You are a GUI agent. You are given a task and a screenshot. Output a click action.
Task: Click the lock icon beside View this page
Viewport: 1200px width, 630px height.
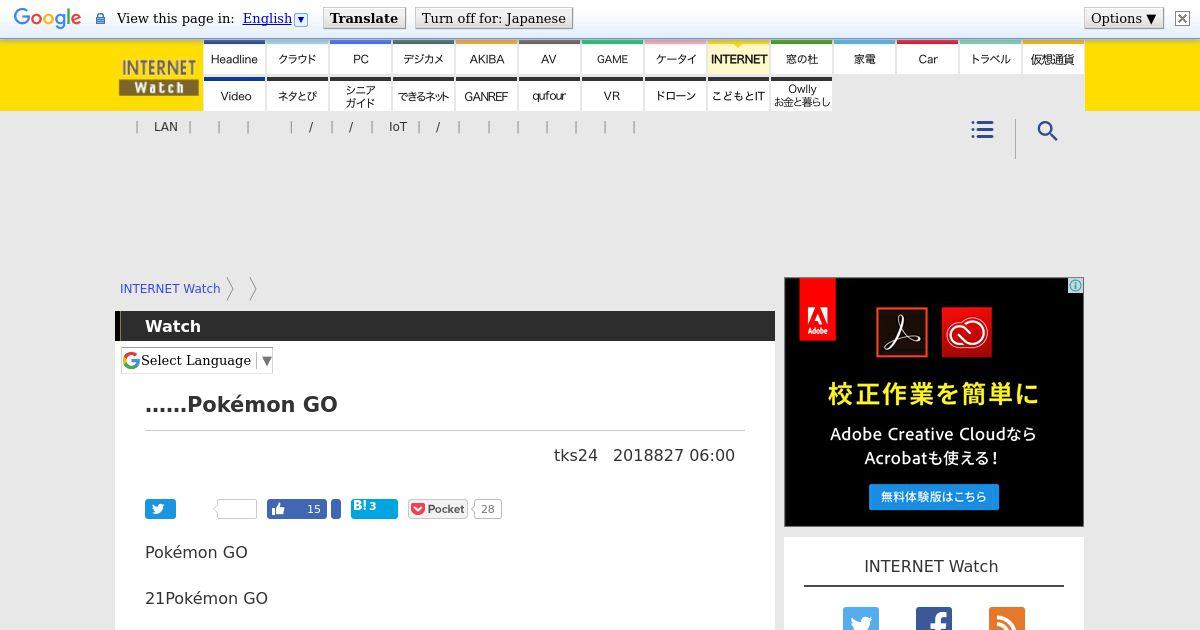tap(100, 19)
